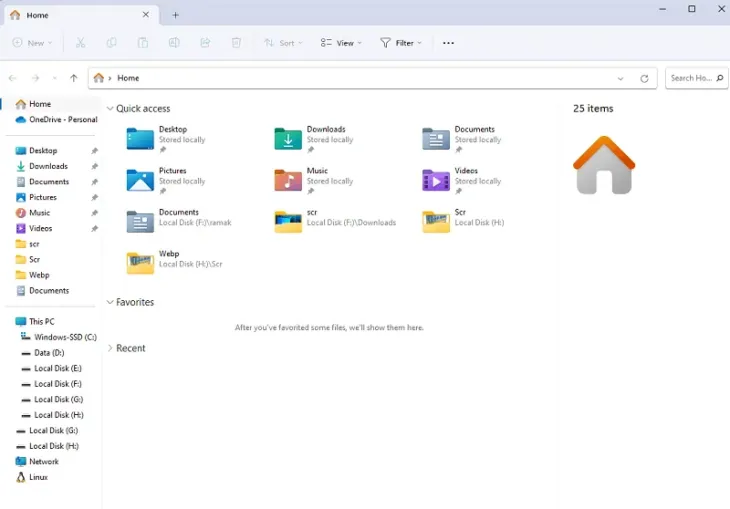730x509 pixels.
Task: Unpin Desktop using sidebar pin icon
Action: (94, 151)
